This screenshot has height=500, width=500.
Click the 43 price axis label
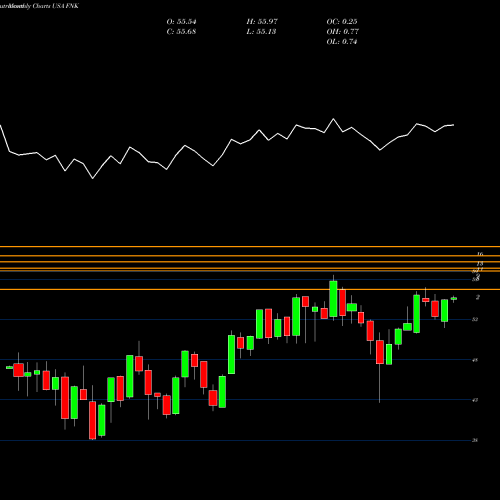[475, 400]
